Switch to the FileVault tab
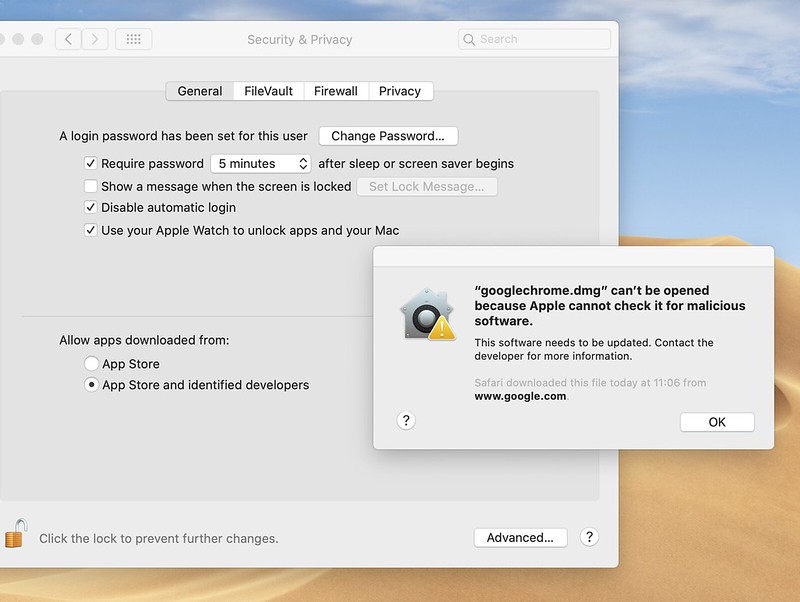The image size is (800, 602). pos(268,91)
